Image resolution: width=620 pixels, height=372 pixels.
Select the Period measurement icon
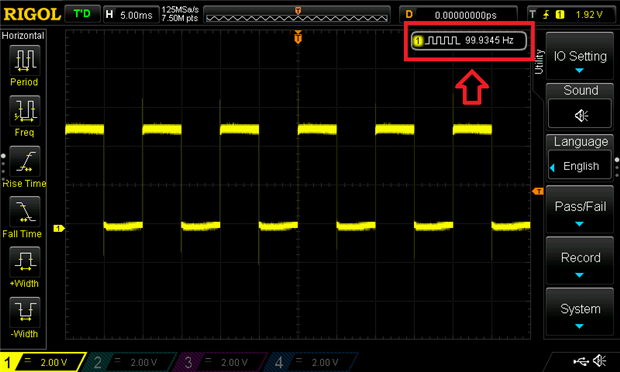click(x=25, y=60)
